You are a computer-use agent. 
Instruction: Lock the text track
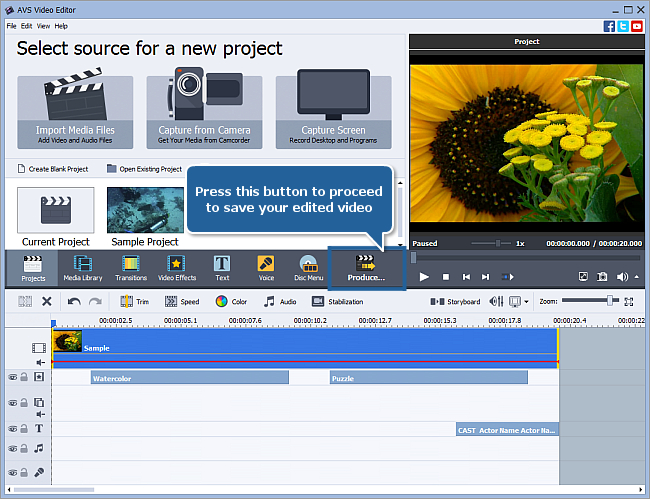coord(24,429)
